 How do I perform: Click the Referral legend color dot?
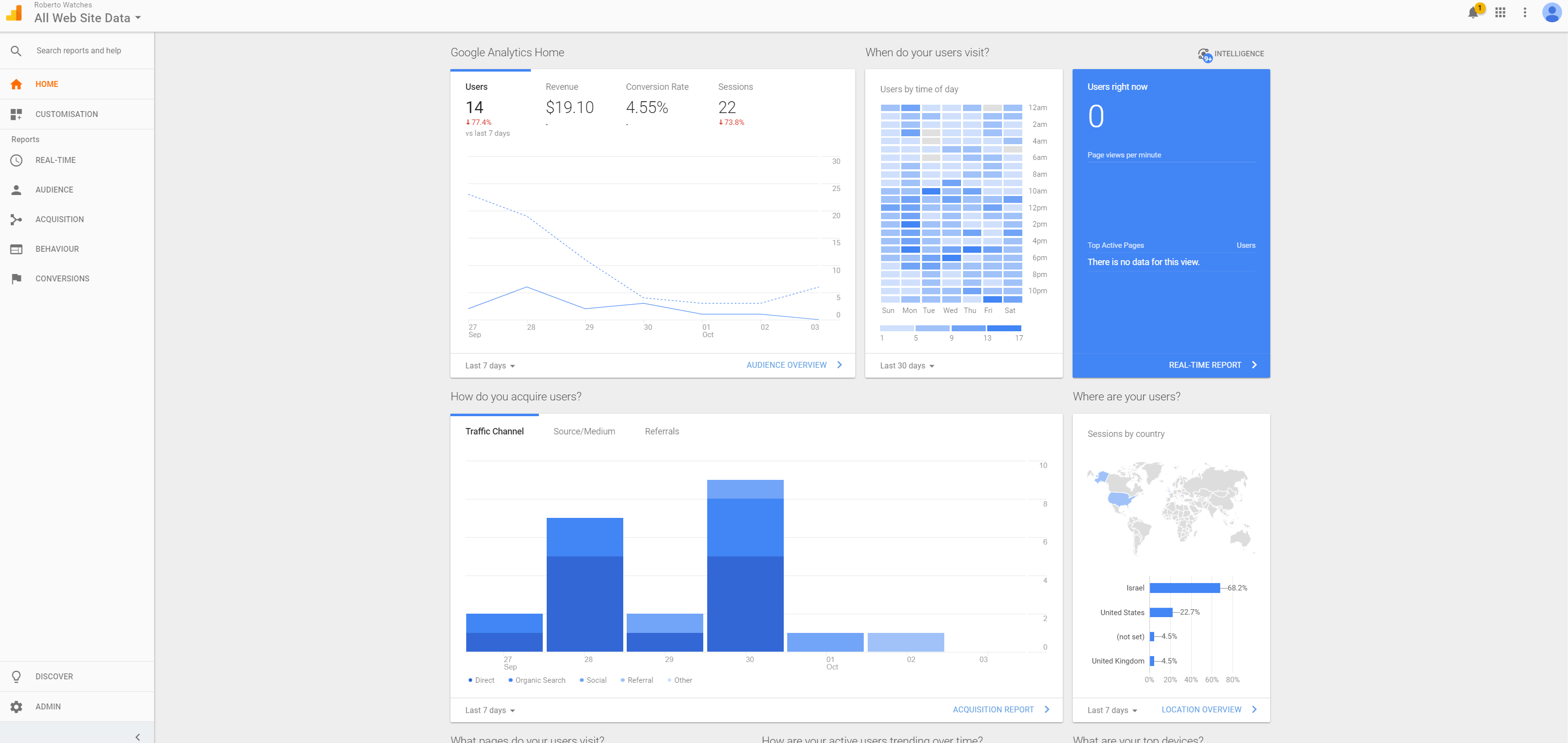(x=623, y=680)
